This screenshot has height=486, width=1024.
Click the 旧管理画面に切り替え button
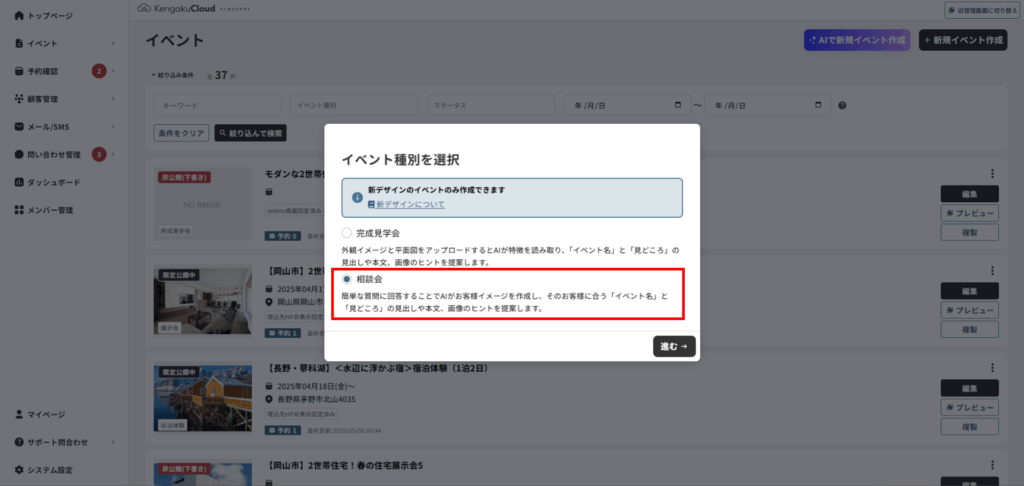coord(982,10)
